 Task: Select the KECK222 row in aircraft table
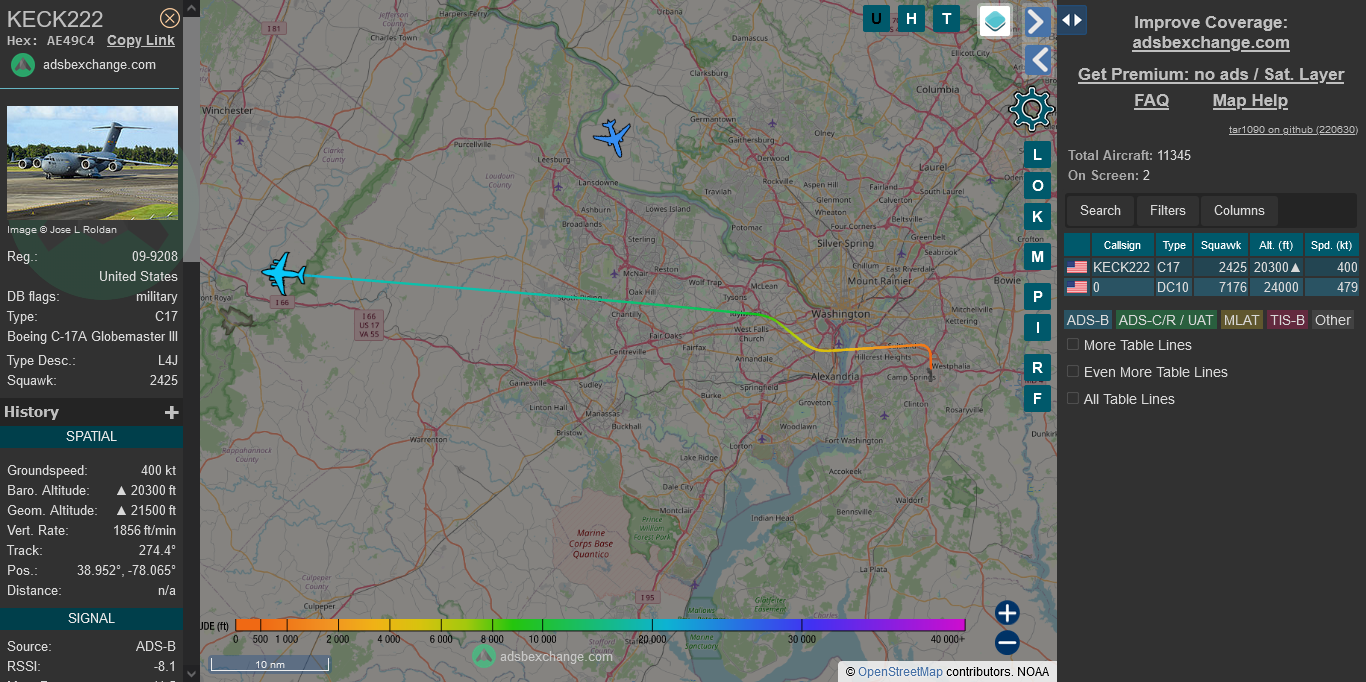1211,267
